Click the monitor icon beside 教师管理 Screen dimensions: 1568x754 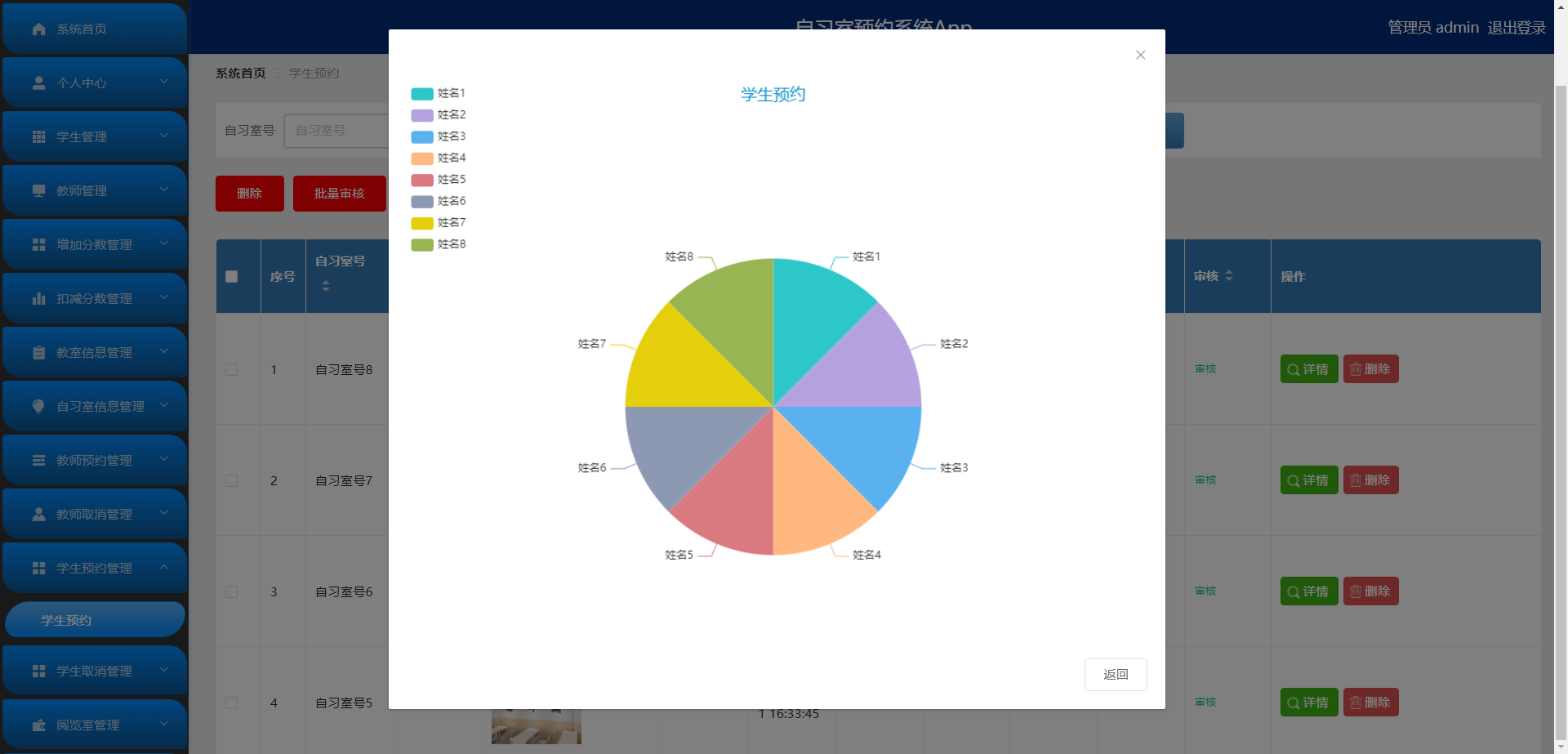coord(38,190)
